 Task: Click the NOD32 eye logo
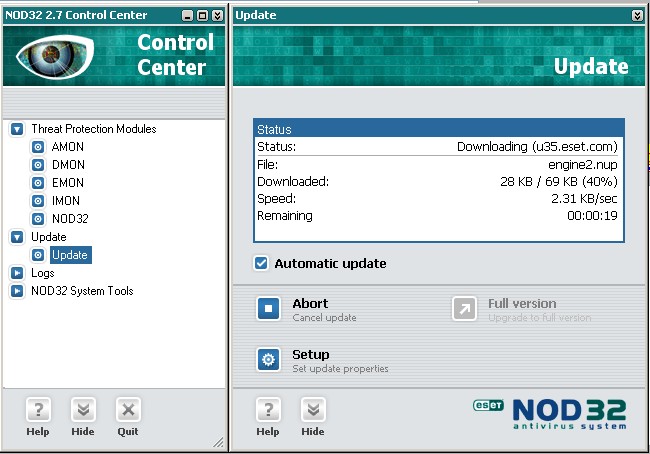55,56
